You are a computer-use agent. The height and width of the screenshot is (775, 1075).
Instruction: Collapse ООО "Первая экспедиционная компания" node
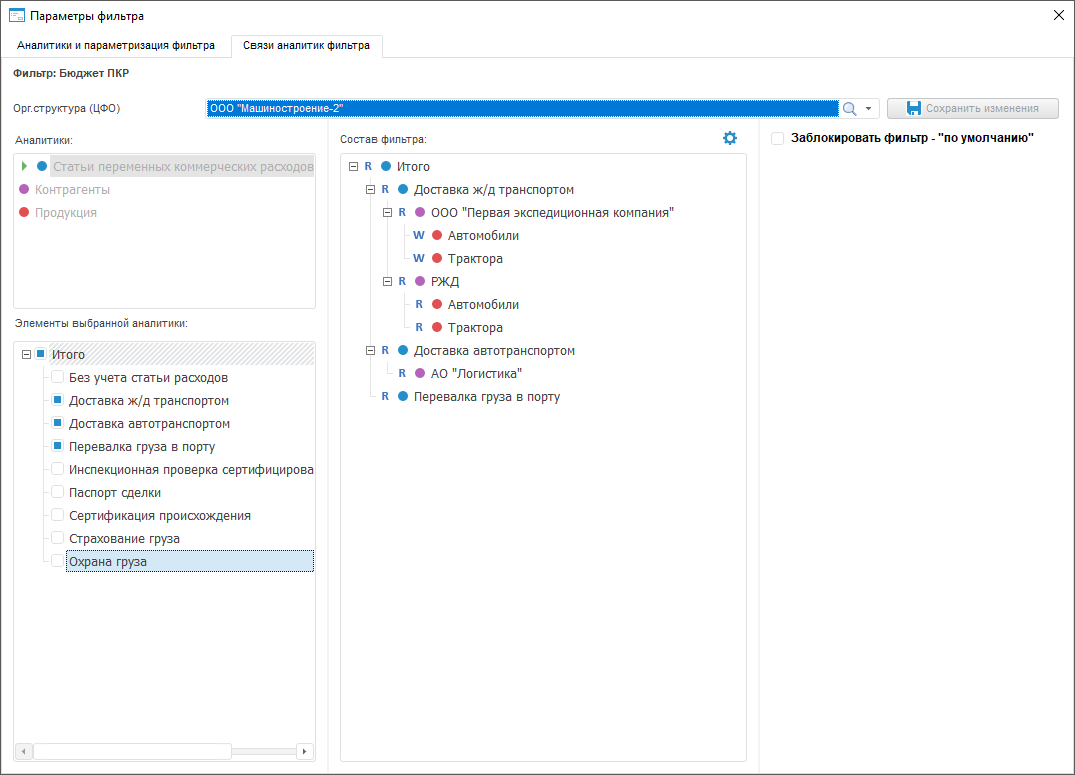tap(387, 213)
